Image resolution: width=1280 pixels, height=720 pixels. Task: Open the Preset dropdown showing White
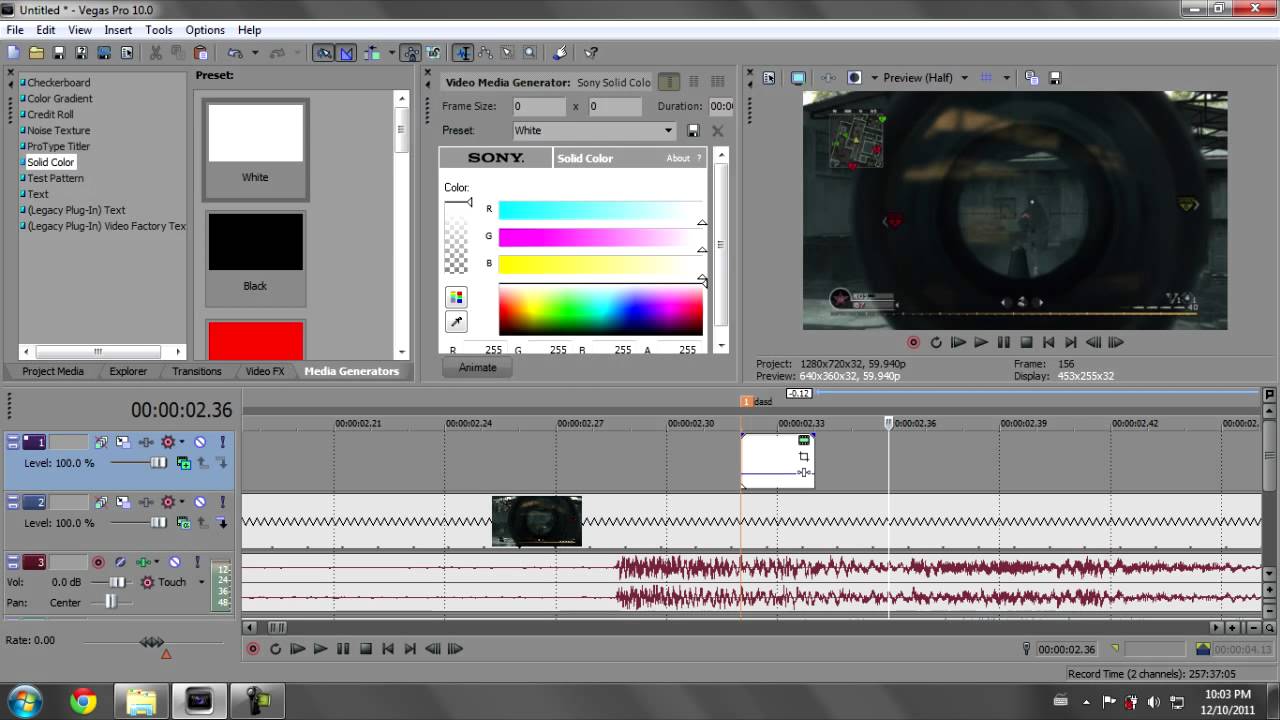(595, 130)
